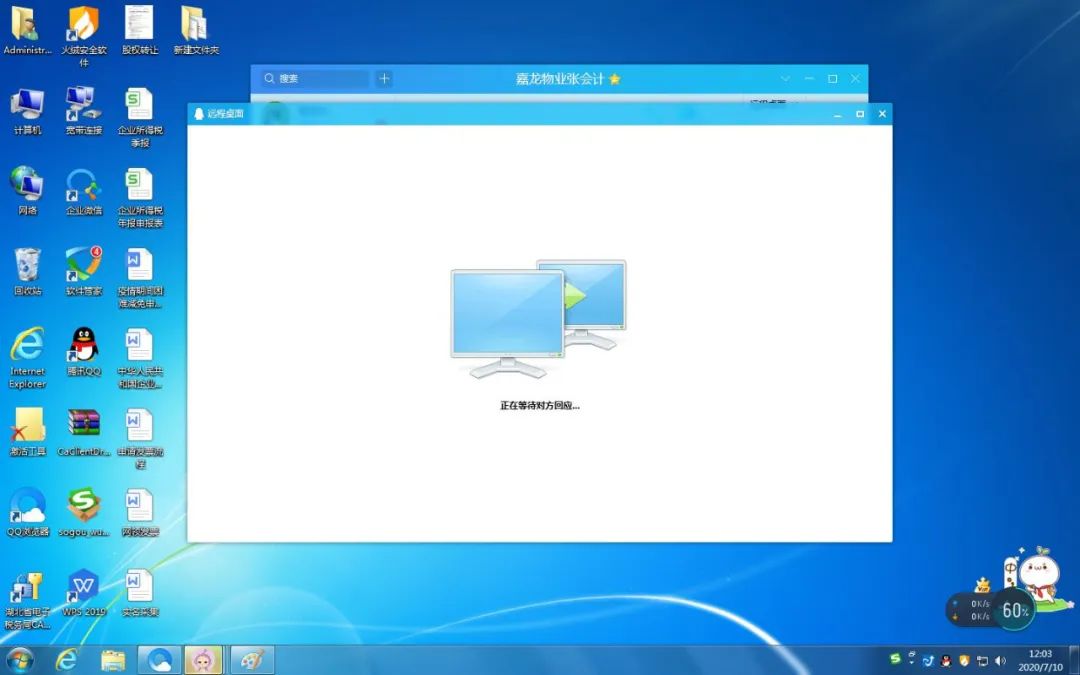Switch to QQ Browser taskbar button

159,660
